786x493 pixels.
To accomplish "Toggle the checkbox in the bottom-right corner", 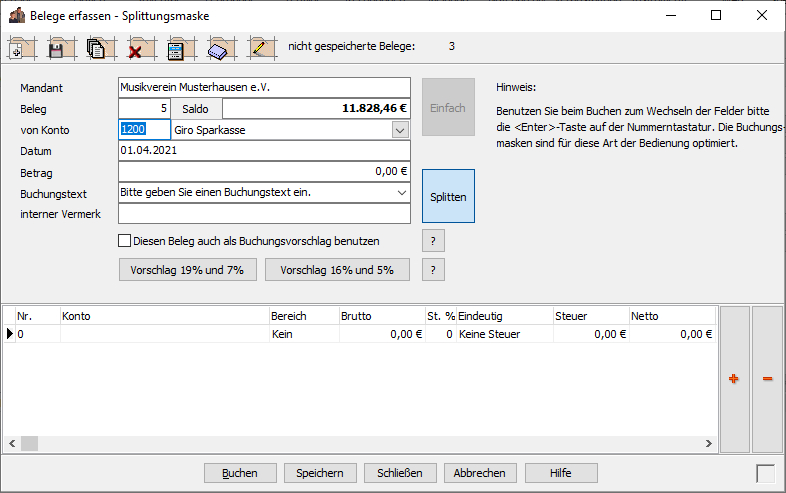I will tap(765, 473).
